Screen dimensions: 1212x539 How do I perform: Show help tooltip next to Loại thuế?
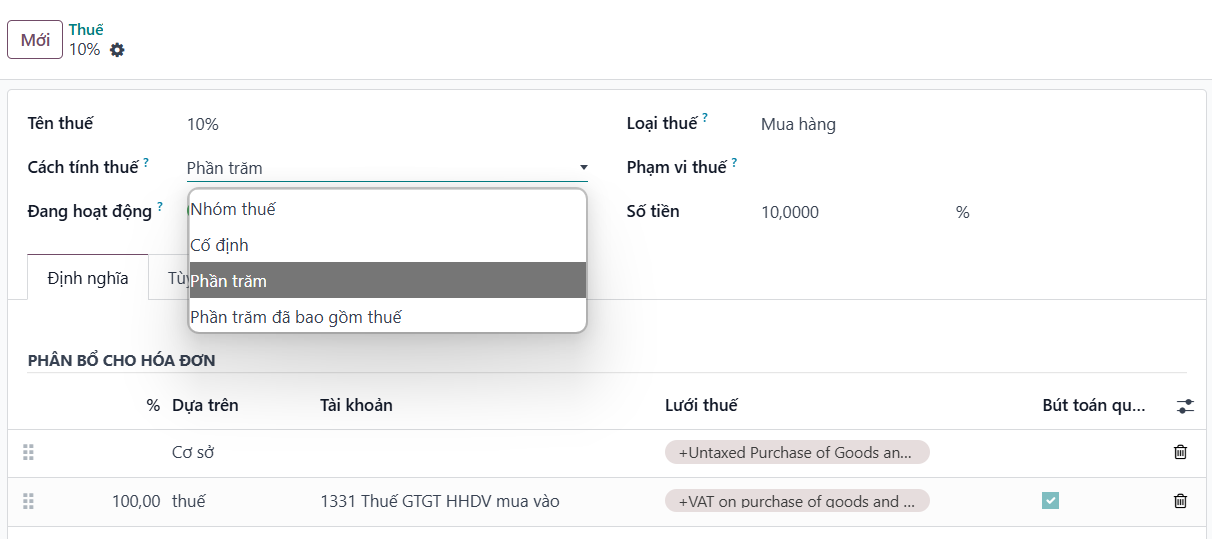coord(705,118)
